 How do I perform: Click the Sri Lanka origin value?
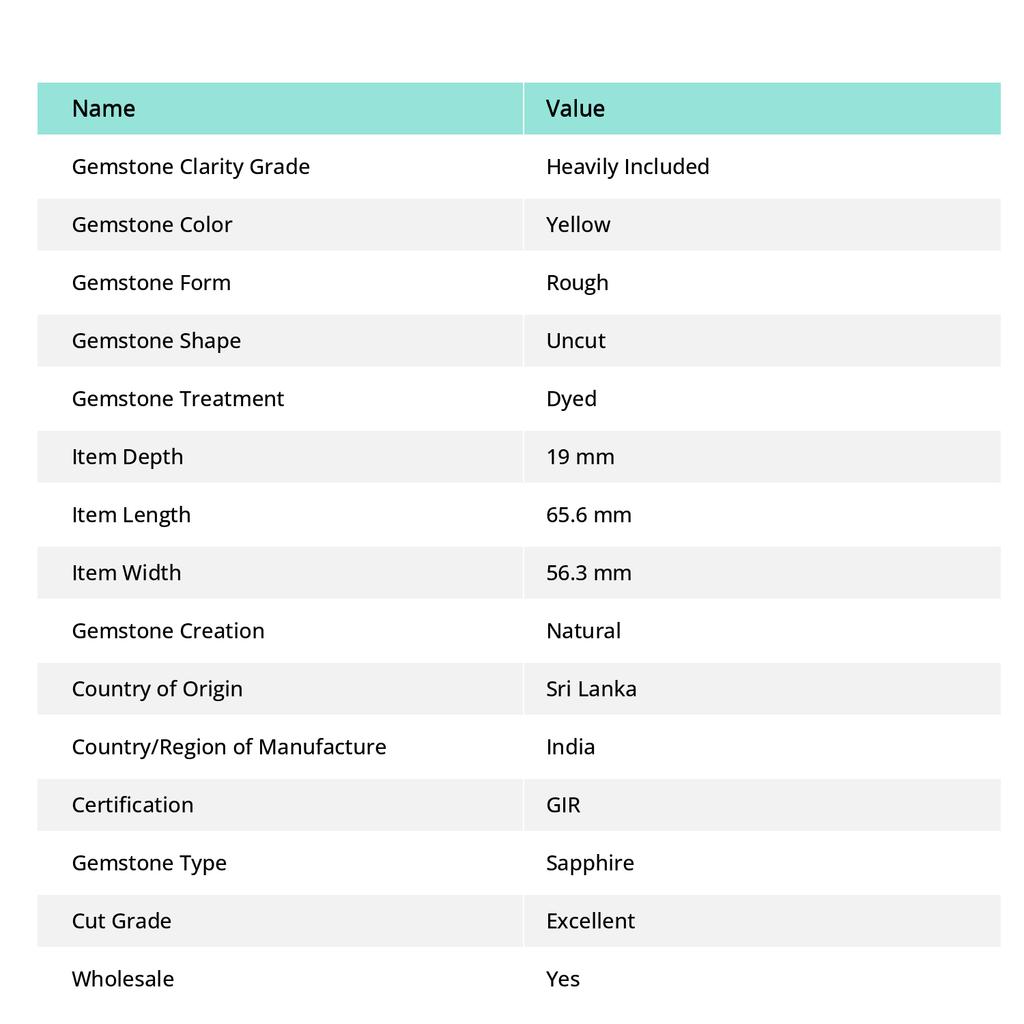click(591, 689)
